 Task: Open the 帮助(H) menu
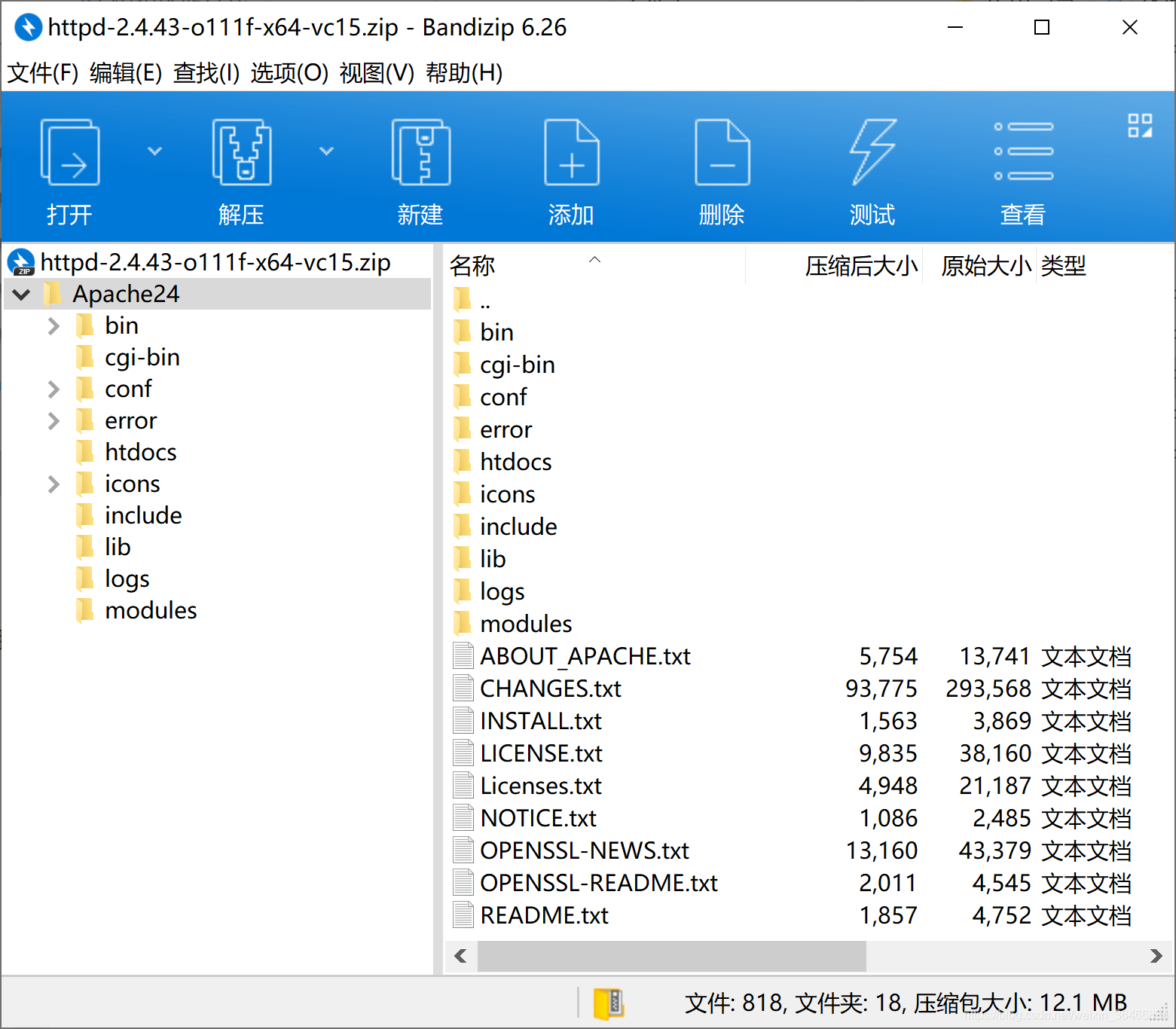[x=464, y=73]
